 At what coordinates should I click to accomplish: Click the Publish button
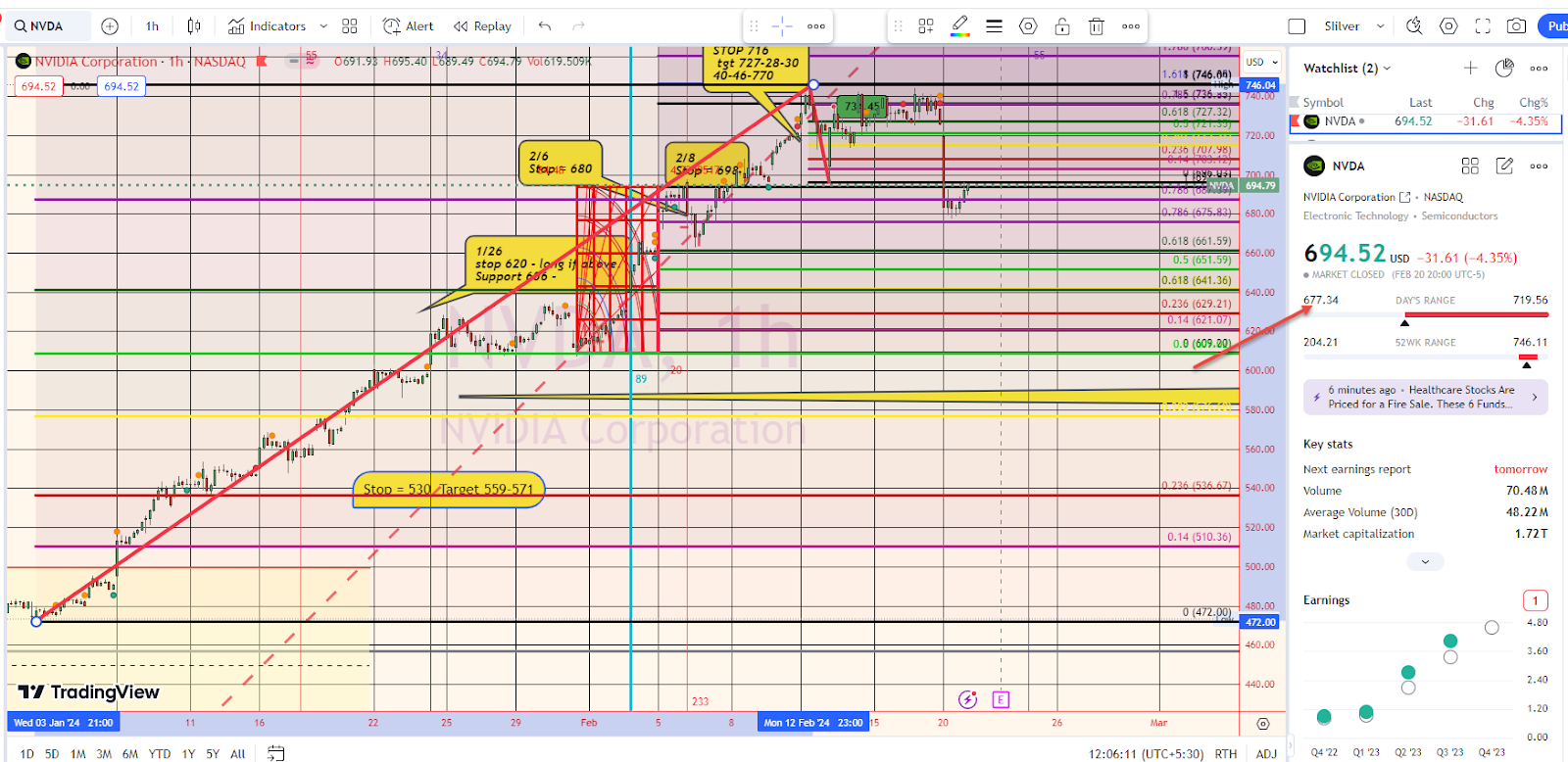(1553, 26)
